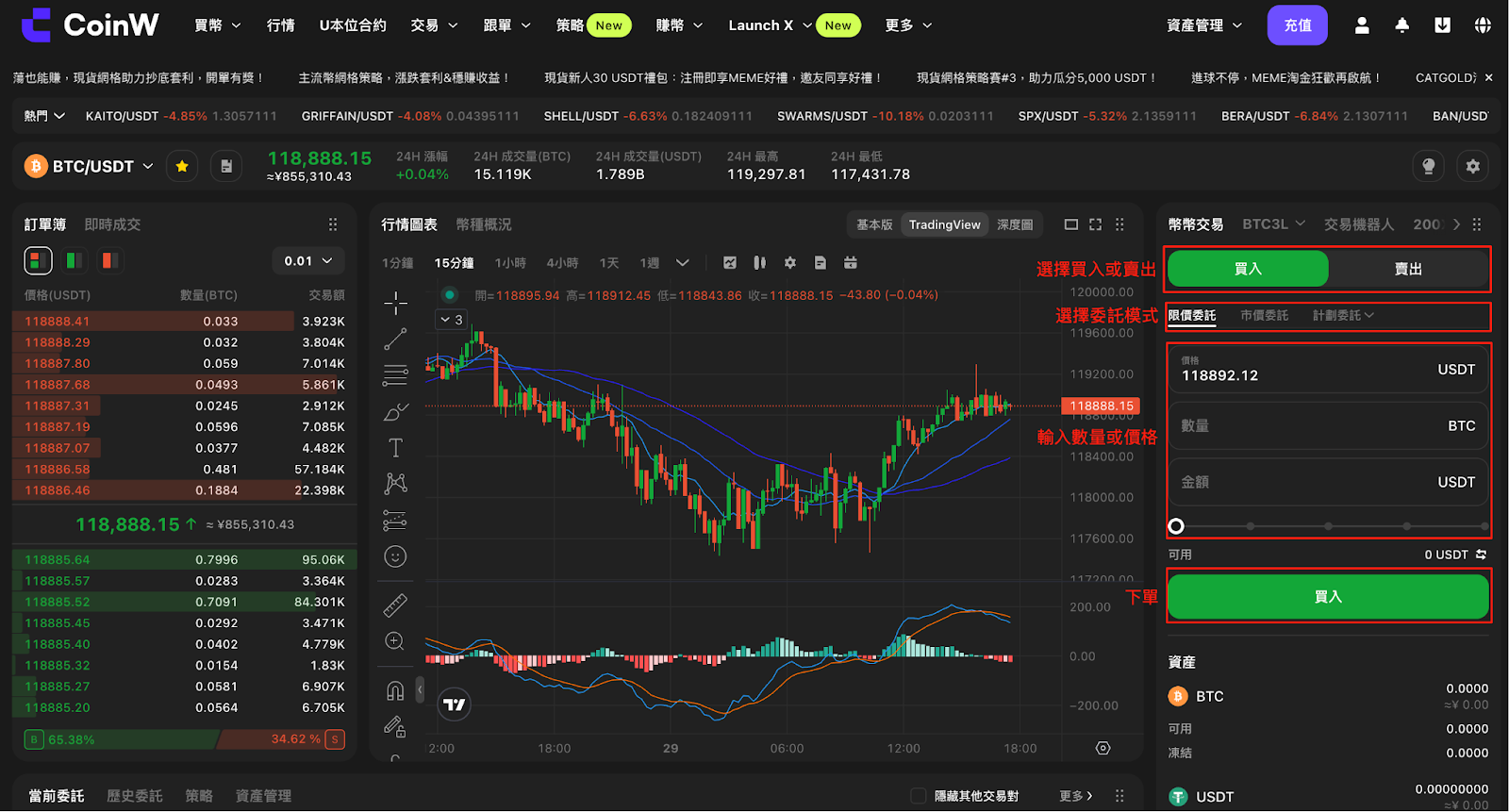The width and height of the screenshot is (1509, 812).
Task: Open the coin overview tab
Action: 484,224
